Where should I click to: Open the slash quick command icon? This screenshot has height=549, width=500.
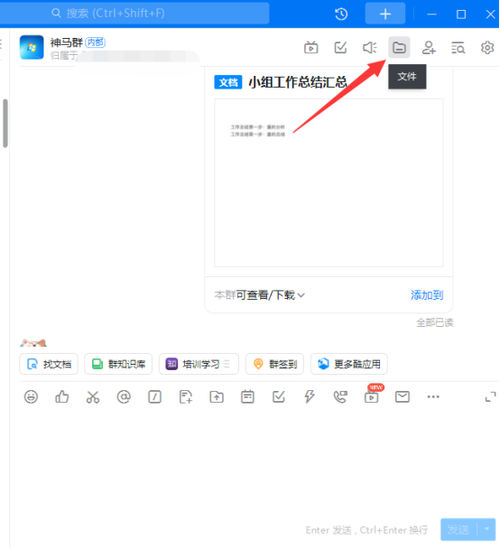pyautogui.click(x=154, y=397)
